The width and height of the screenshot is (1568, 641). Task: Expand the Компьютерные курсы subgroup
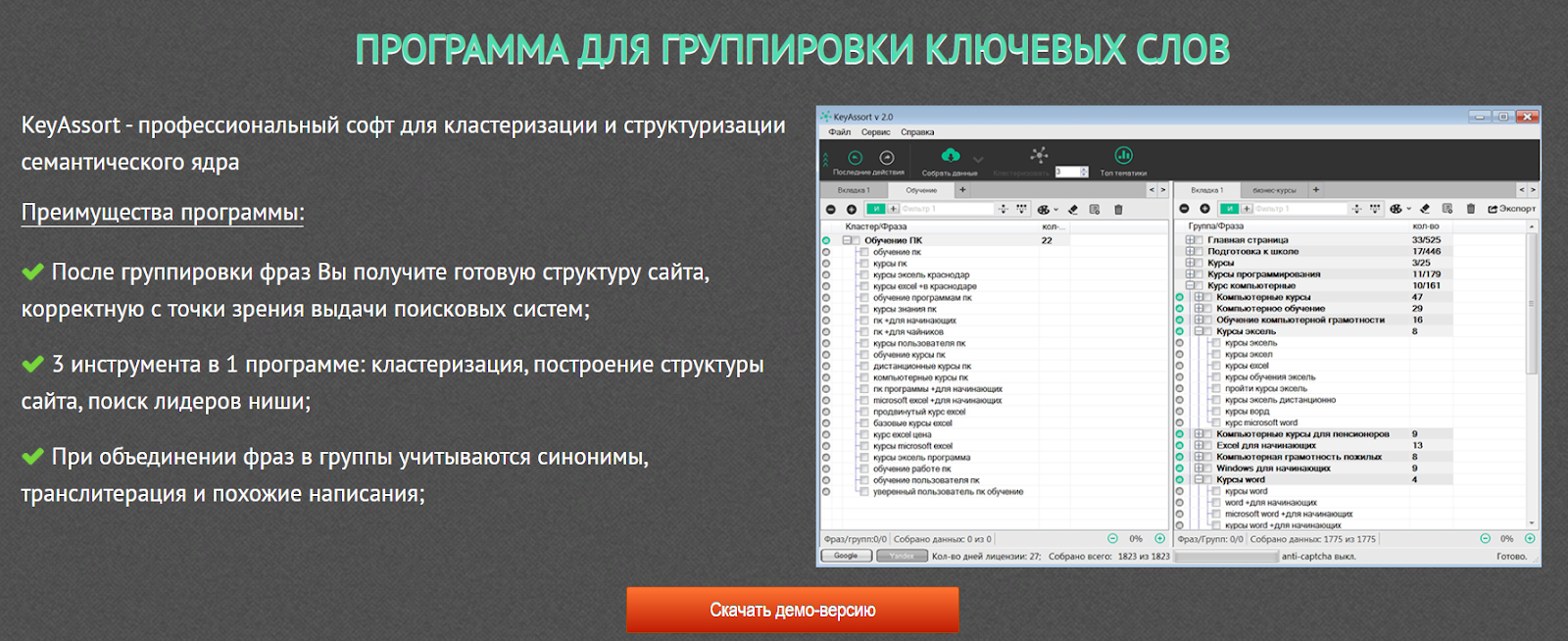pyautogui.click(x=1199, y=297)
